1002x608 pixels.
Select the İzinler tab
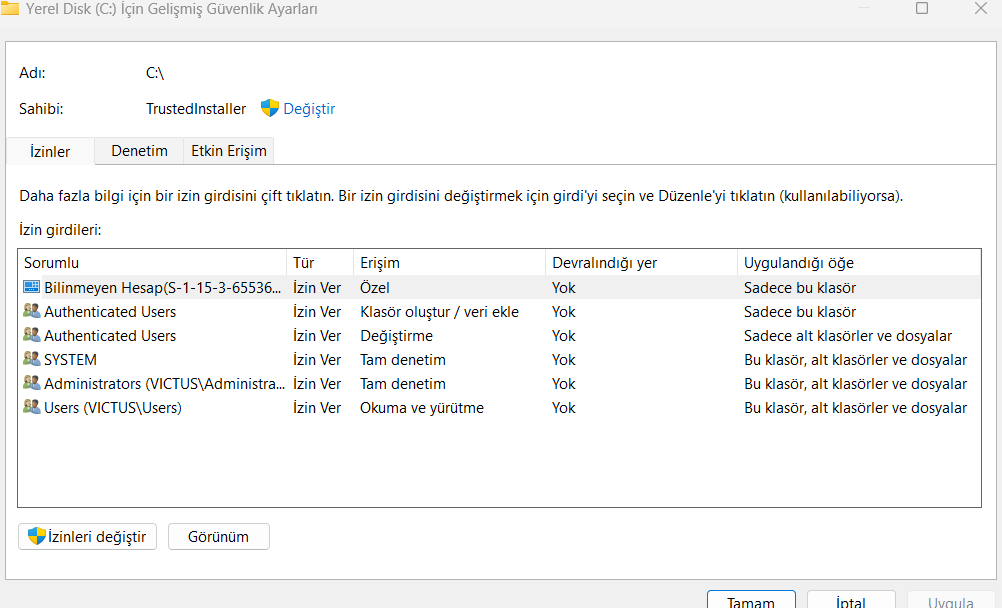point(49,151)
